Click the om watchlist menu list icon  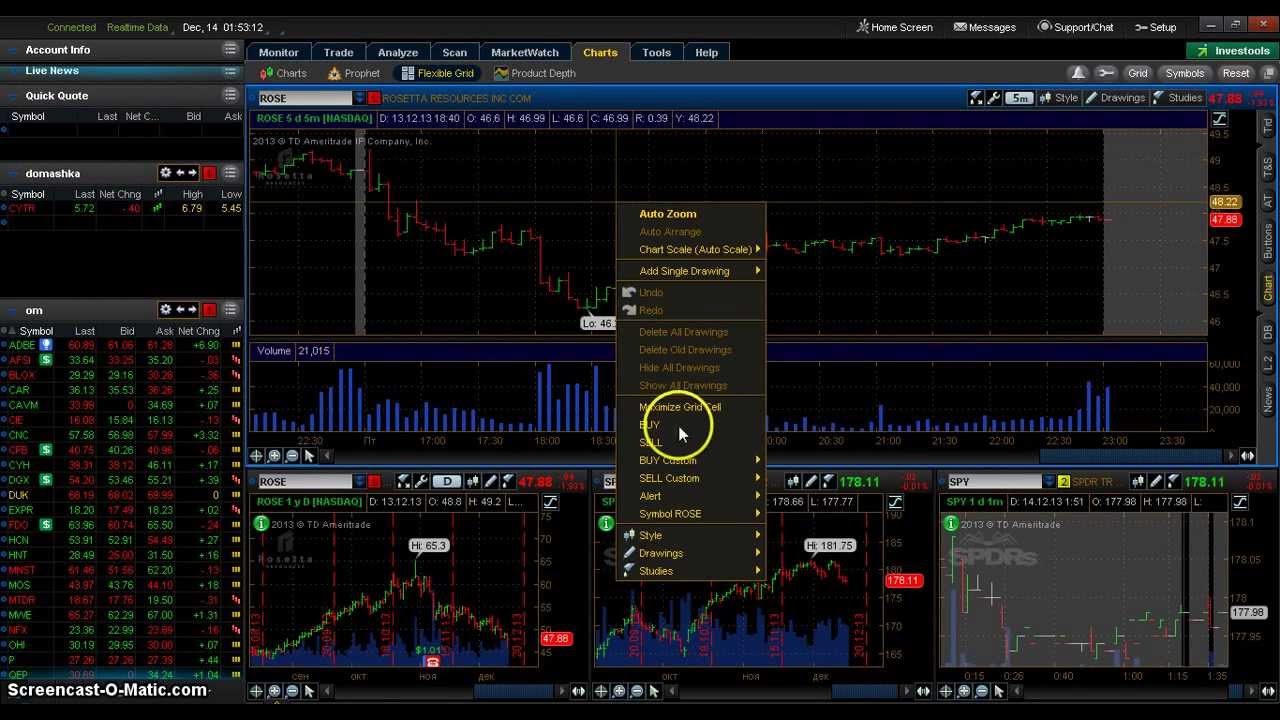pos(230,310)
